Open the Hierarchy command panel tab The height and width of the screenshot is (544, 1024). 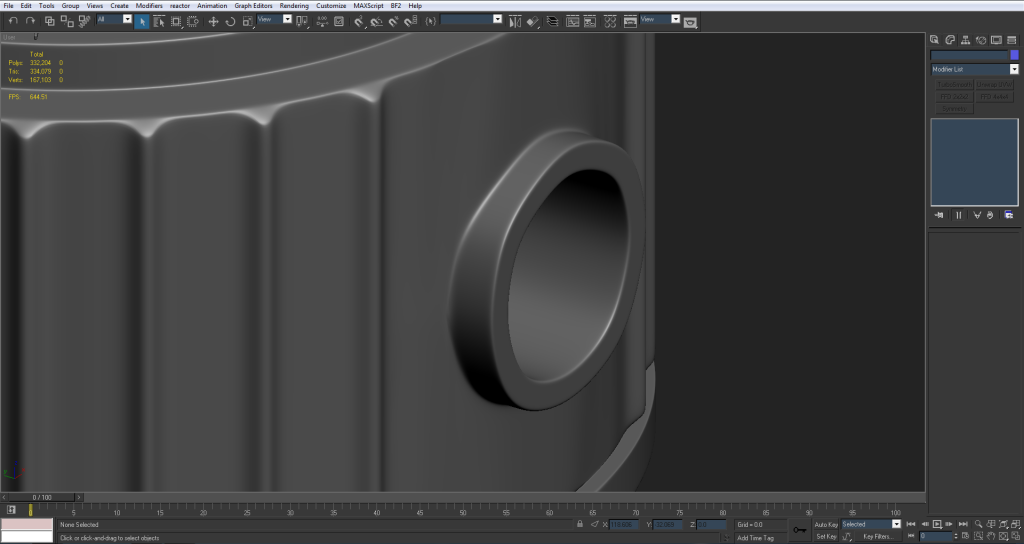click(964, 39)
